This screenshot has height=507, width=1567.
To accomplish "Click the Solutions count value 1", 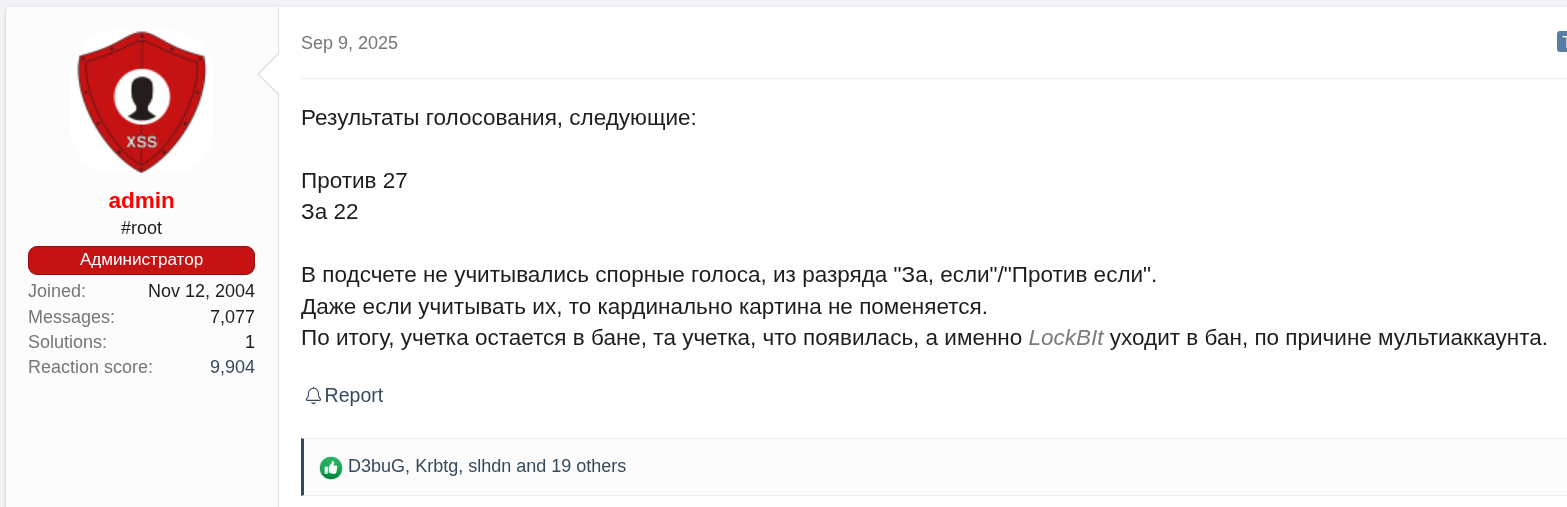I will (x=249, y=342).
